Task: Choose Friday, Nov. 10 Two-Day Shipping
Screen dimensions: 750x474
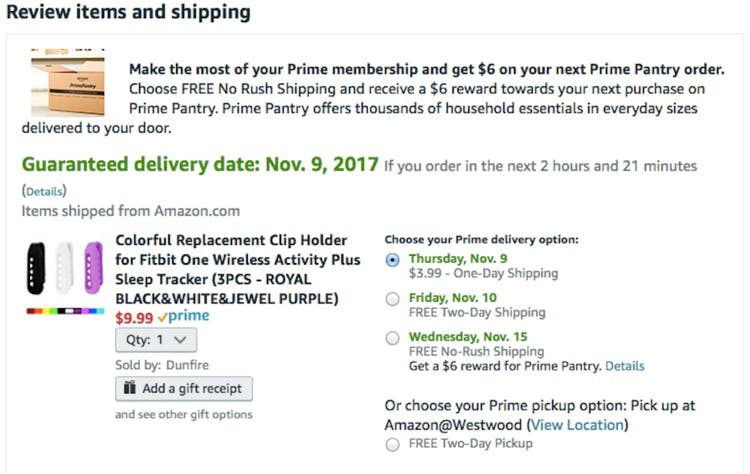Action: (x=392, y=298)
